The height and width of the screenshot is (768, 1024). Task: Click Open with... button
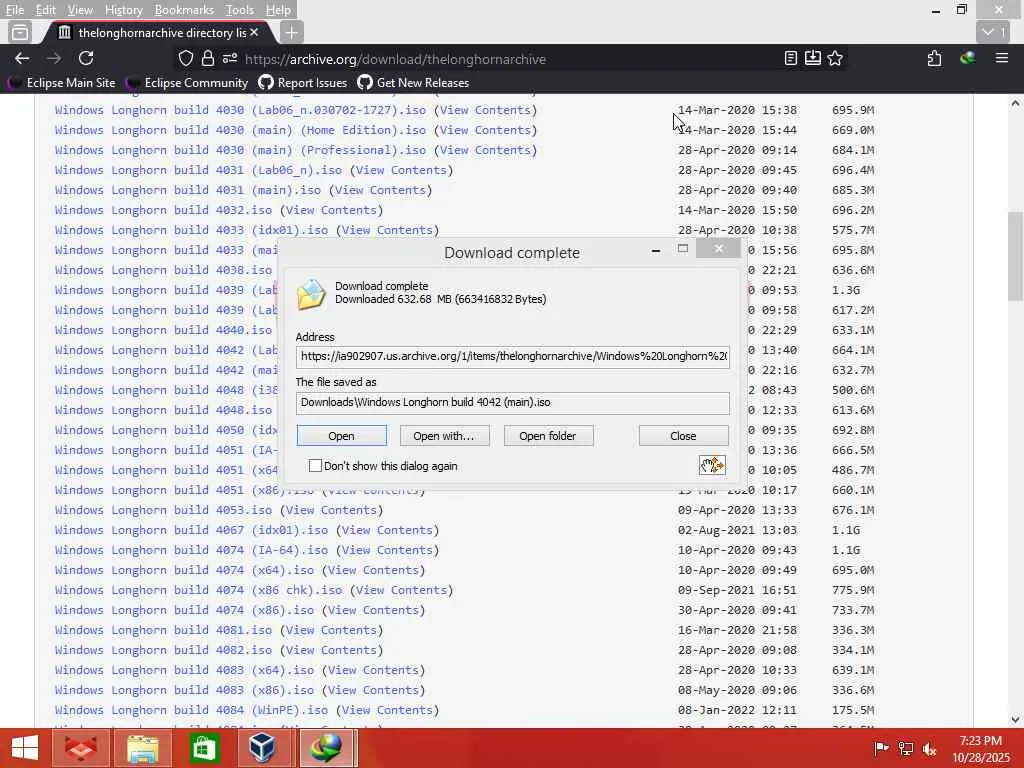(444, 436)
